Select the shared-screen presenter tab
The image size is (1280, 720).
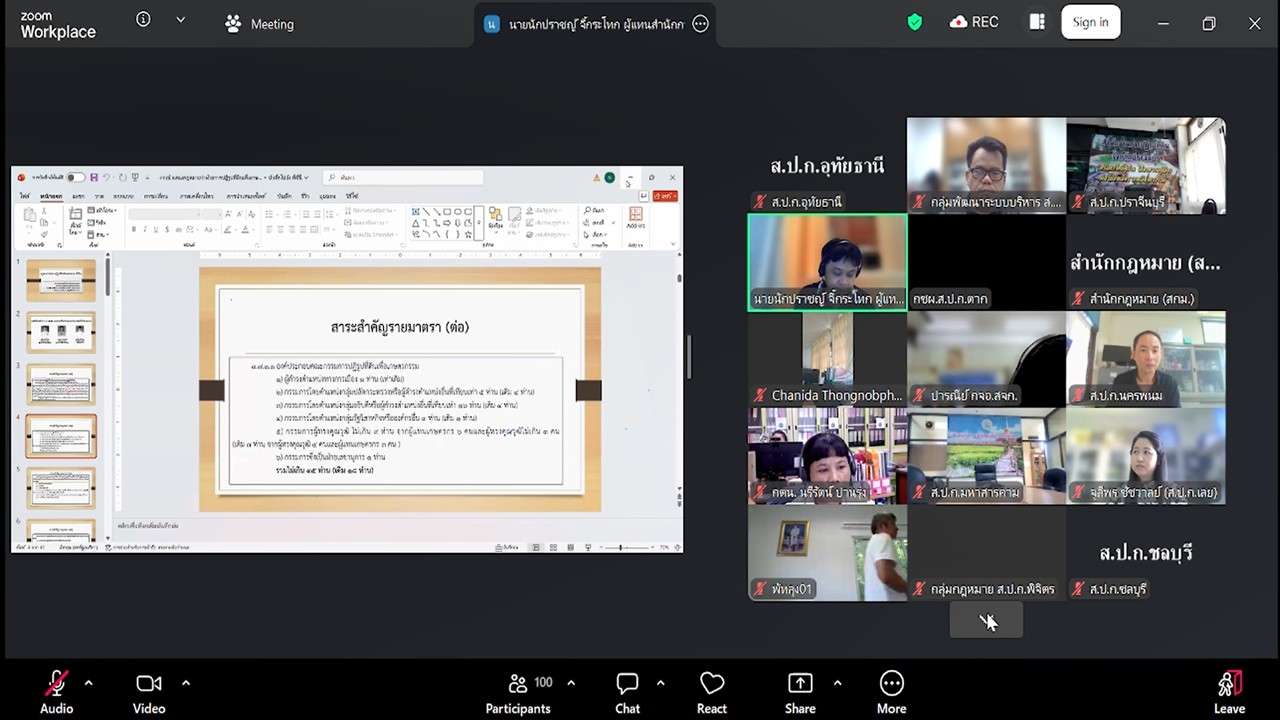coord(585,24)
